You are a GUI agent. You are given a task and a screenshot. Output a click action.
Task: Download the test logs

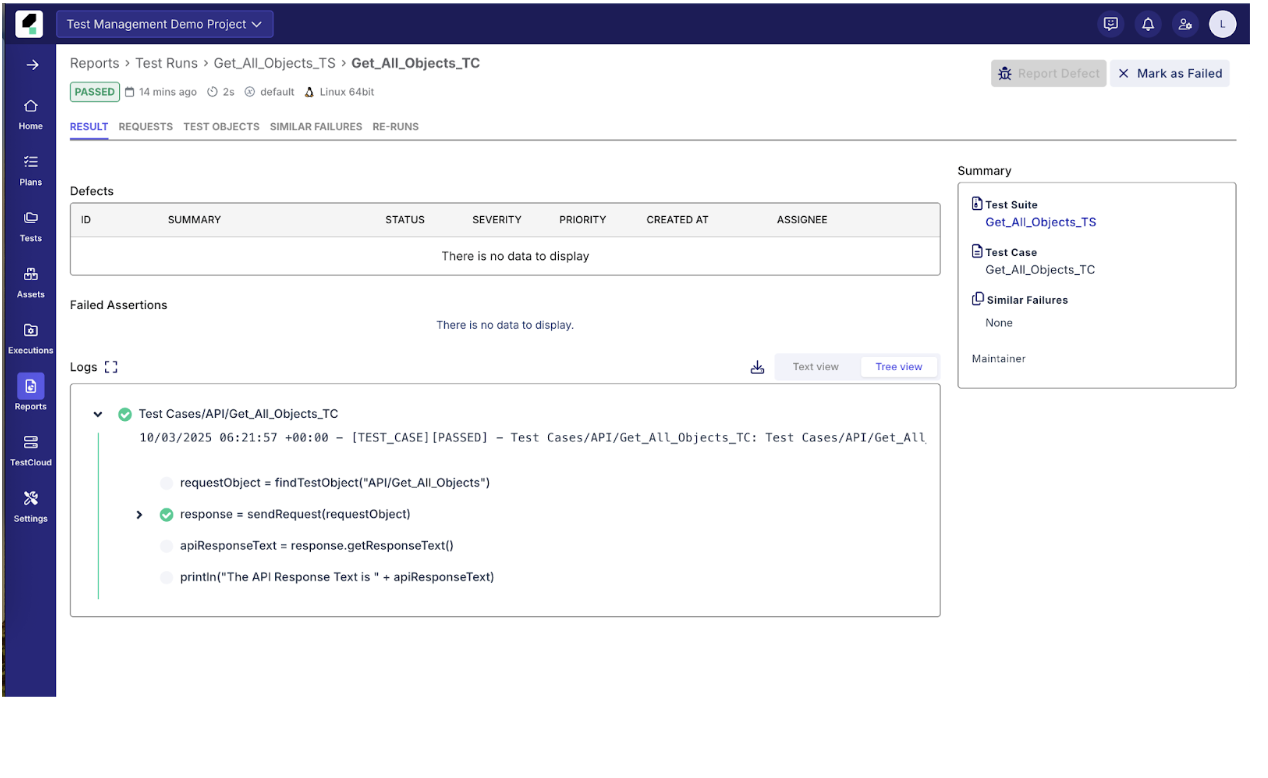757,367
